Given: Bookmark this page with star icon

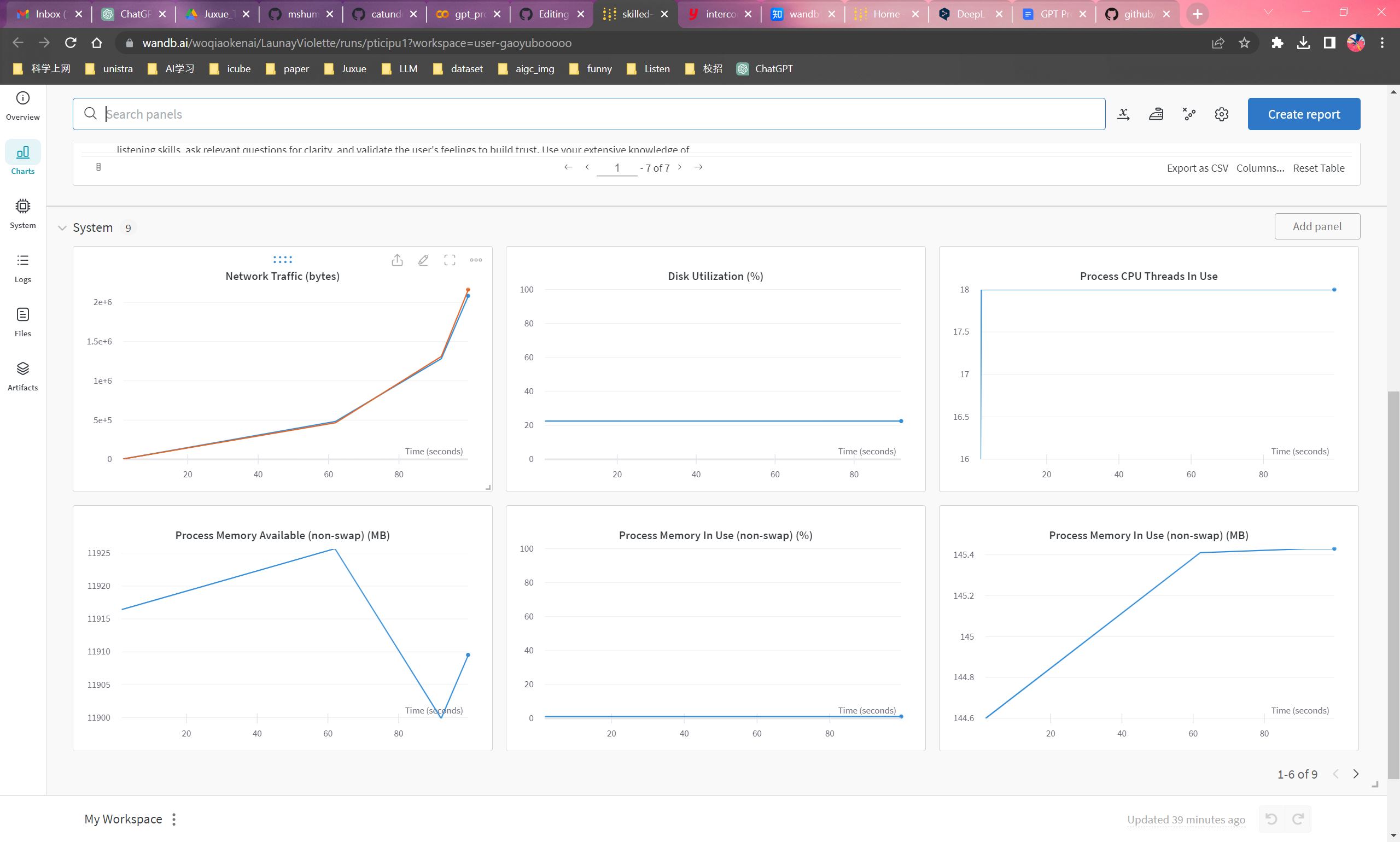Looking at the screenshot, I should (x=1244, y=43).
